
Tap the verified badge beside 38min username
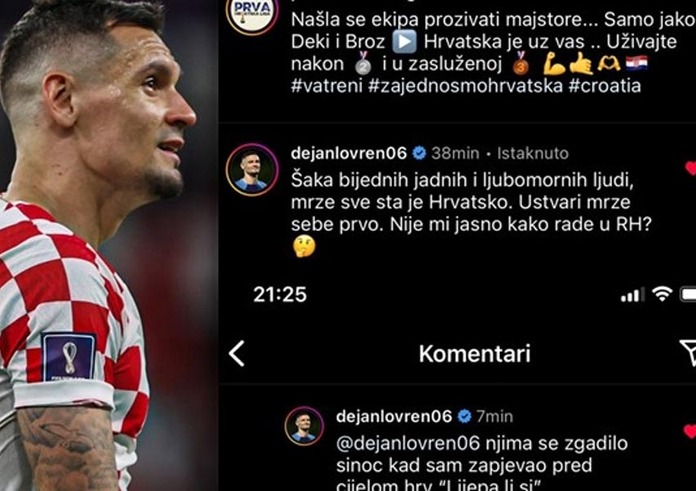419,153
